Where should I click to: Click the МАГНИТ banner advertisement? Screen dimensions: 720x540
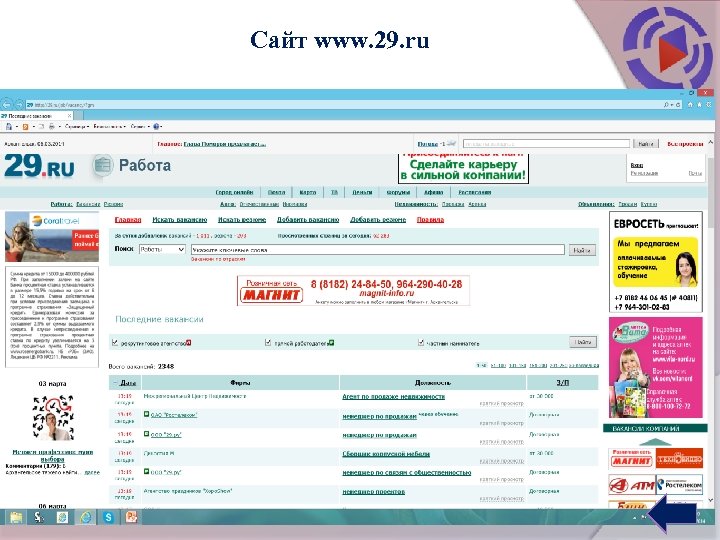click(x=354, y=290)
